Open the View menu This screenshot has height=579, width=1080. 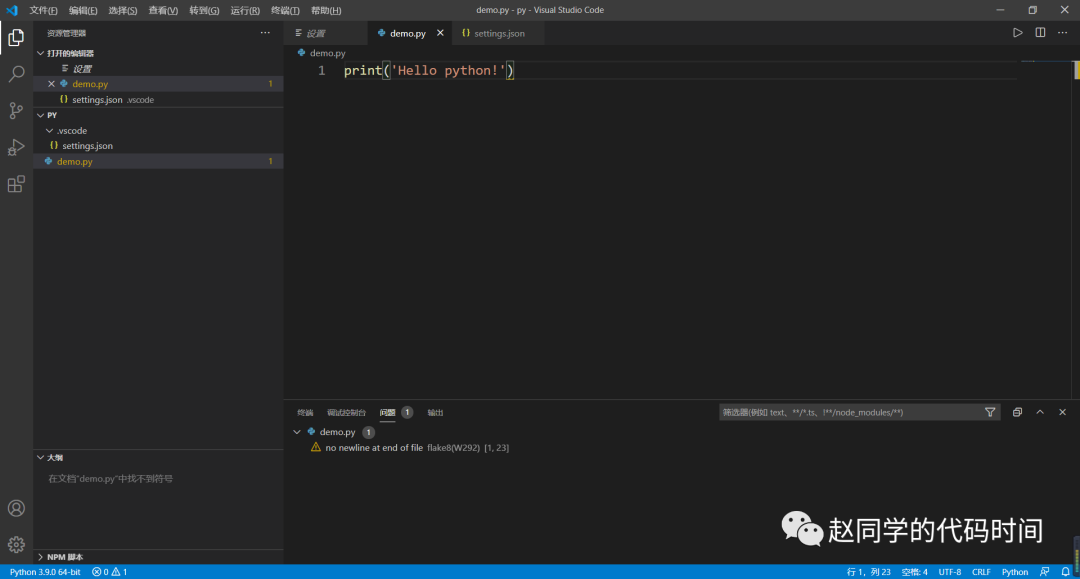(163, 10)
